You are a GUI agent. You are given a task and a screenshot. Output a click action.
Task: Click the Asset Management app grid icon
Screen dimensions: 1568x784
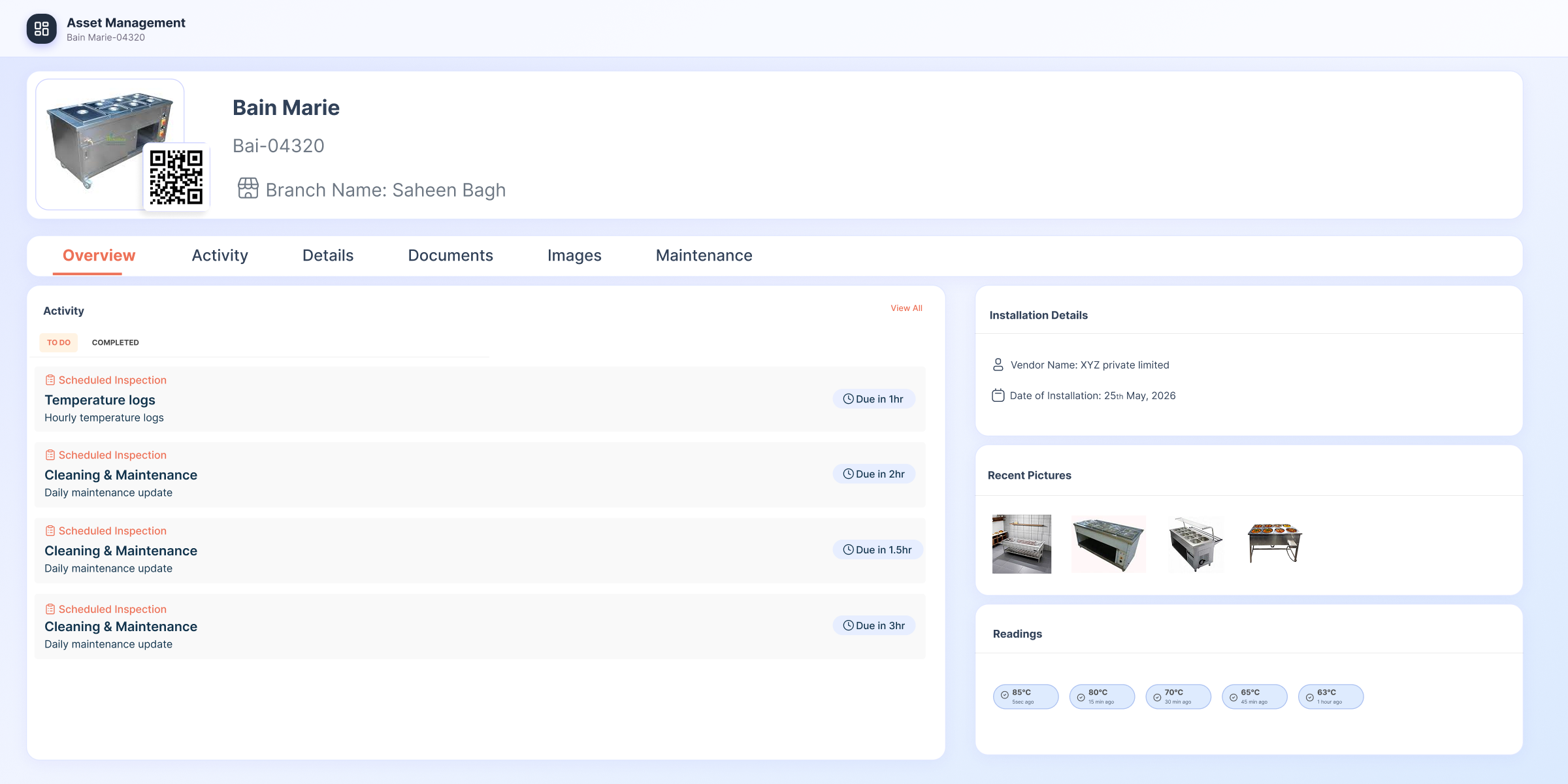(x=41, y=29)
